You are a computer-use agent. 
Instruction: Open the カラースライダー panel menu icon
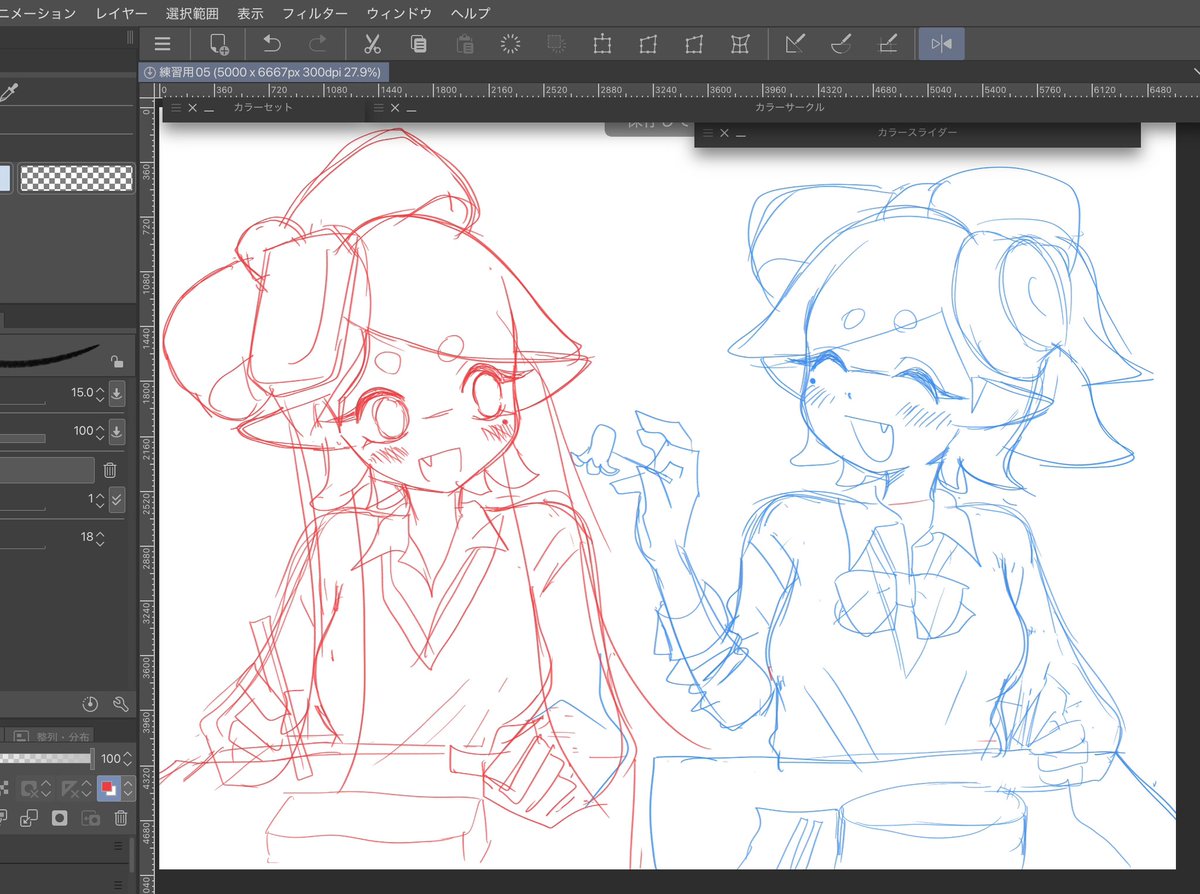pyautogui.click(x=707, y=132)
